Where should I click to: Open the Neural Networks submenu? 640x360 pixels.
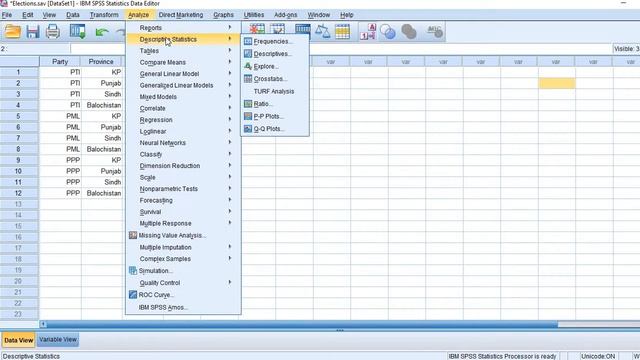point(183,143)
